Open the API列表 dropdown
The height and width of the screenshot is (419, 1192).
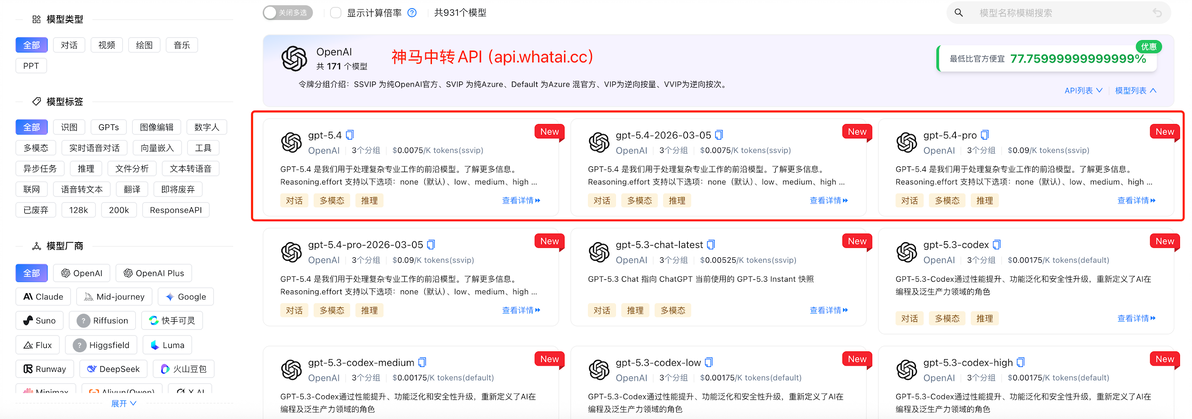coord(1083,90)
